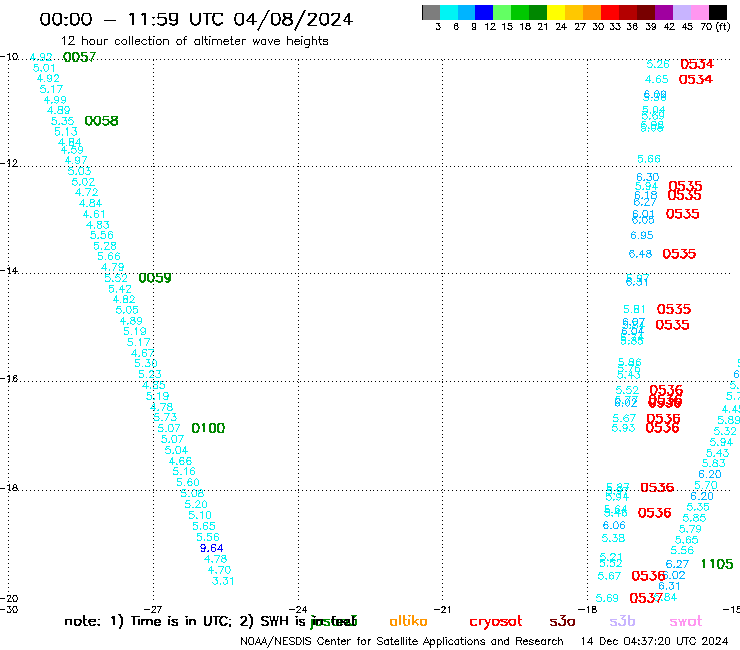The height and width of the screenshot is (650, 740).
Task: Click the wave height value '4.82'
Action: pyautogui.click(x=124, y=299)
